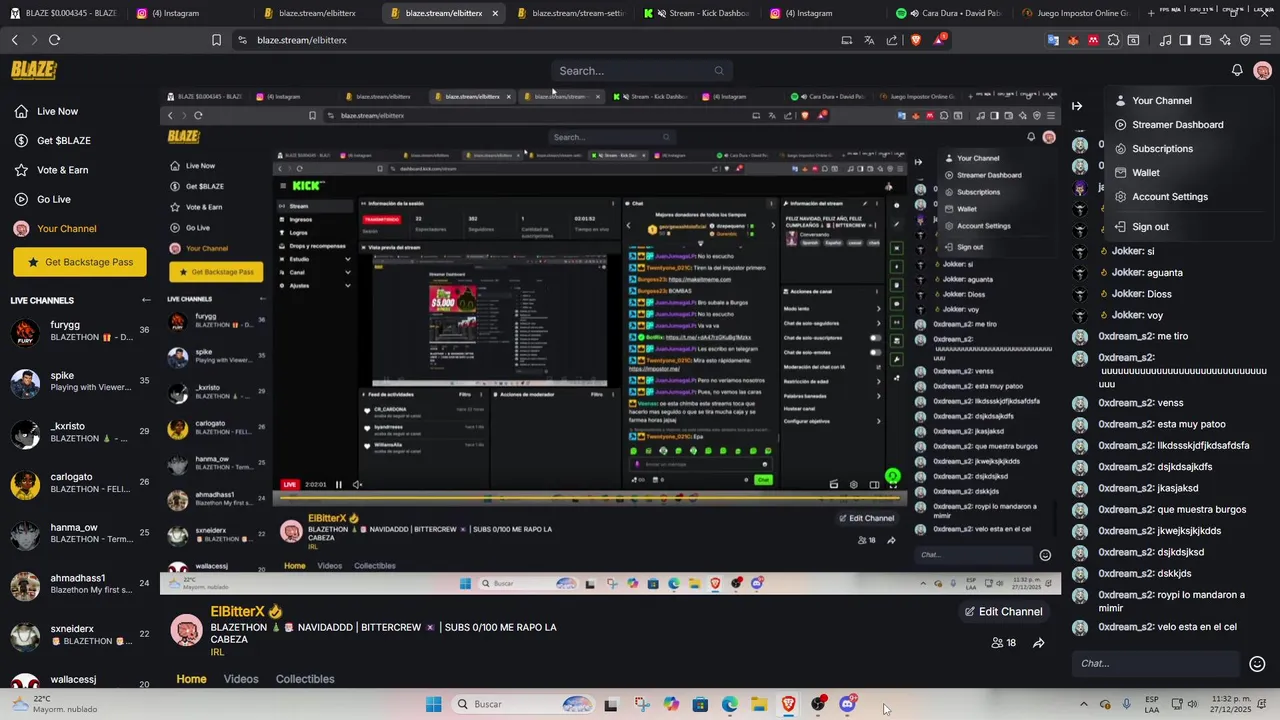Click the IRL category link
1280x720 pixels.
point(217,652)
